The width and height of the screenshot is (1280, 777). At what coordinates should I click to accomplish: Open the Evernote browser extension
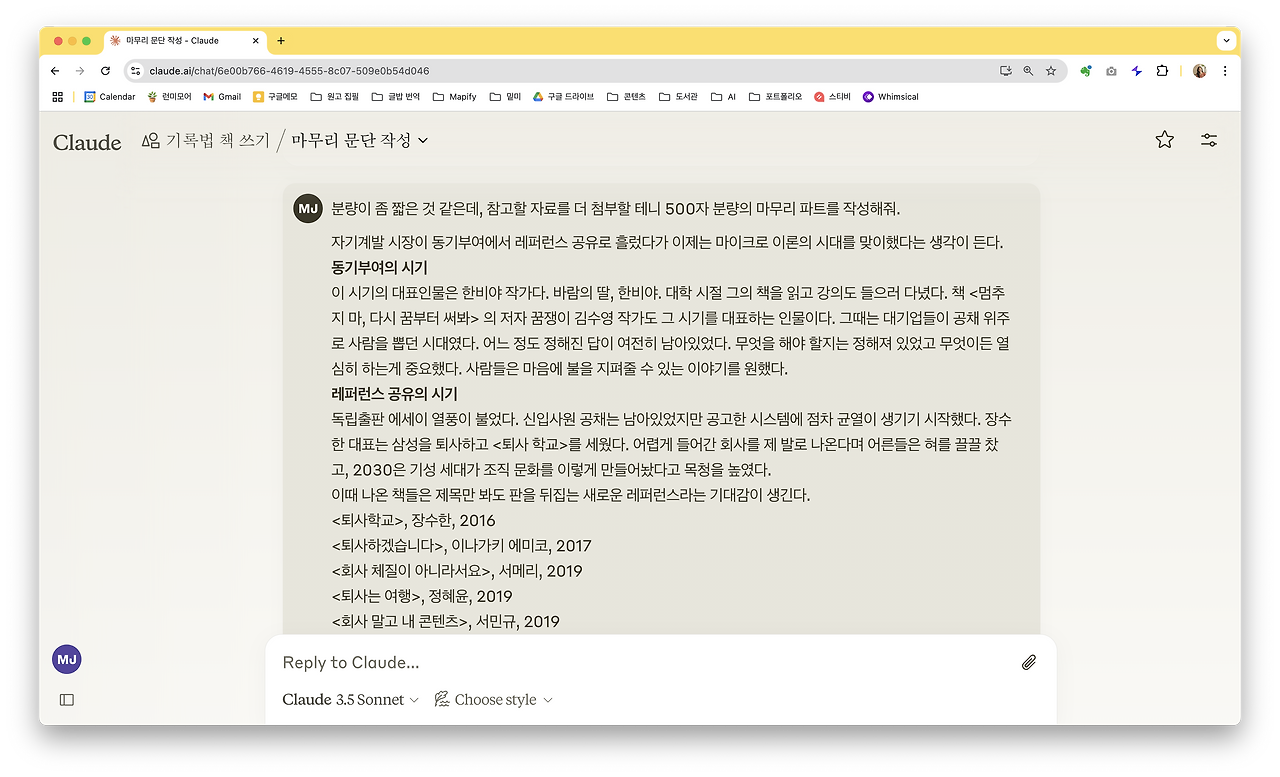point(1086,71)
